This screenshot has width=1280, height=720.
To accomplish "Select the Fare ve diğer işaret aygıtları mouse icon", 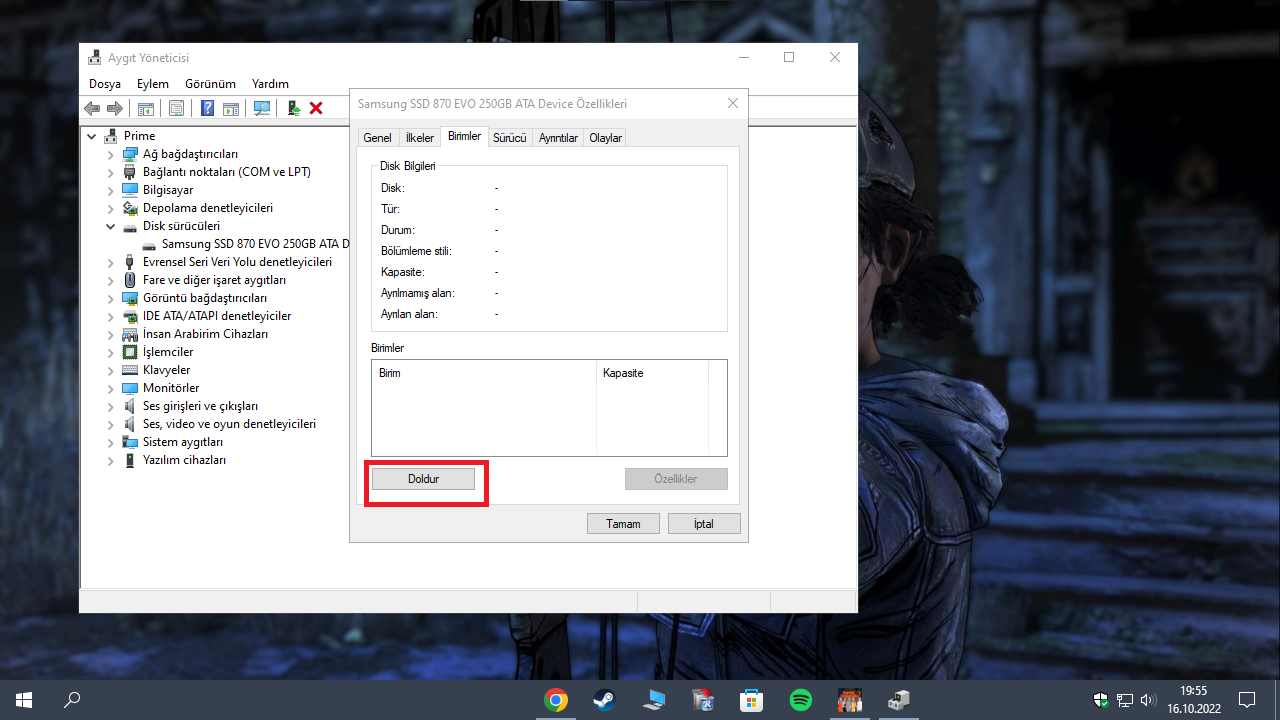I will [x=130, y=280].
